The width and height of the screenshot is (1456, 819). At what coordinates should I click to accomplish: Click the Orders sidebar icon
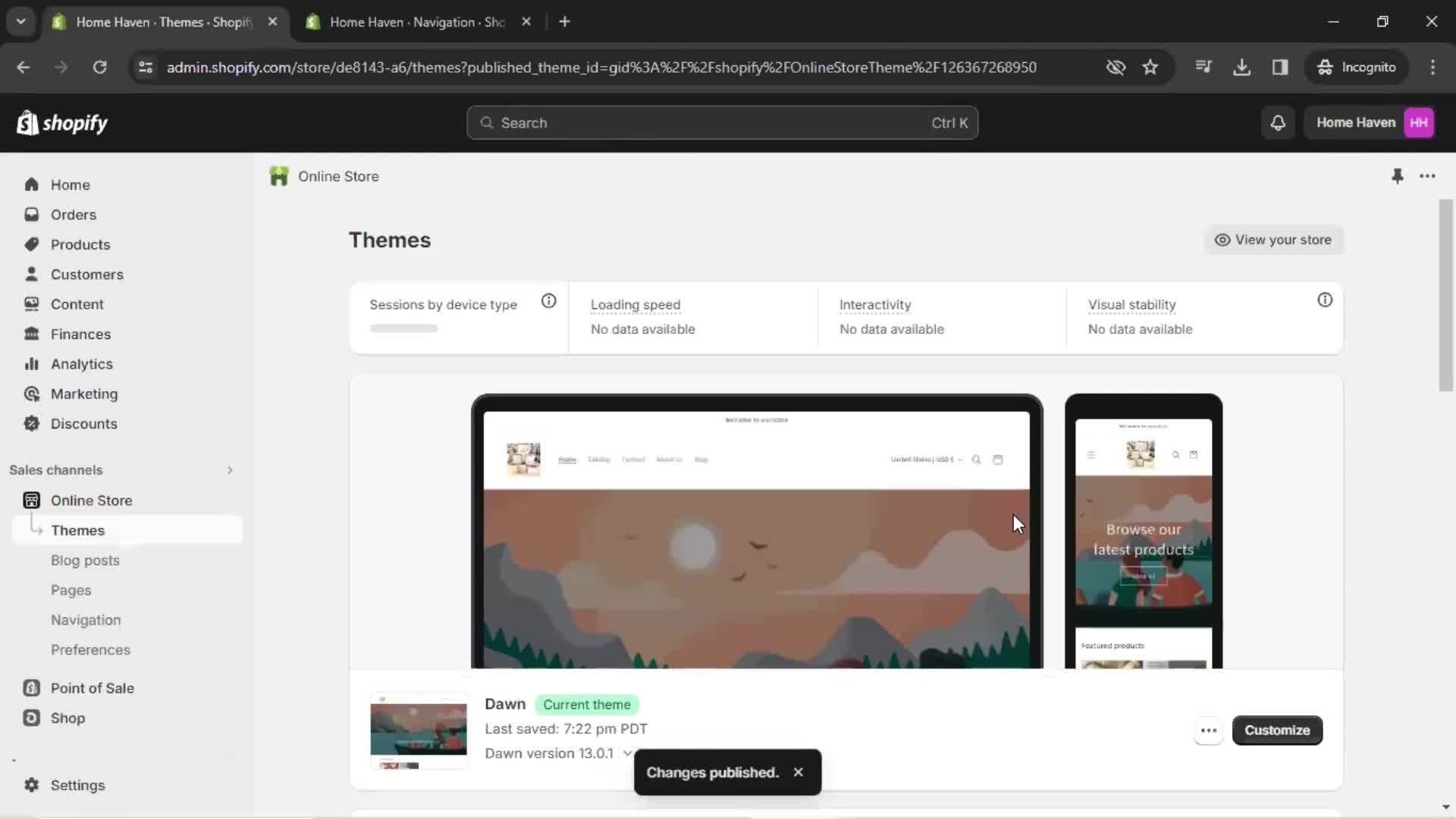click(x=32, y=214)
